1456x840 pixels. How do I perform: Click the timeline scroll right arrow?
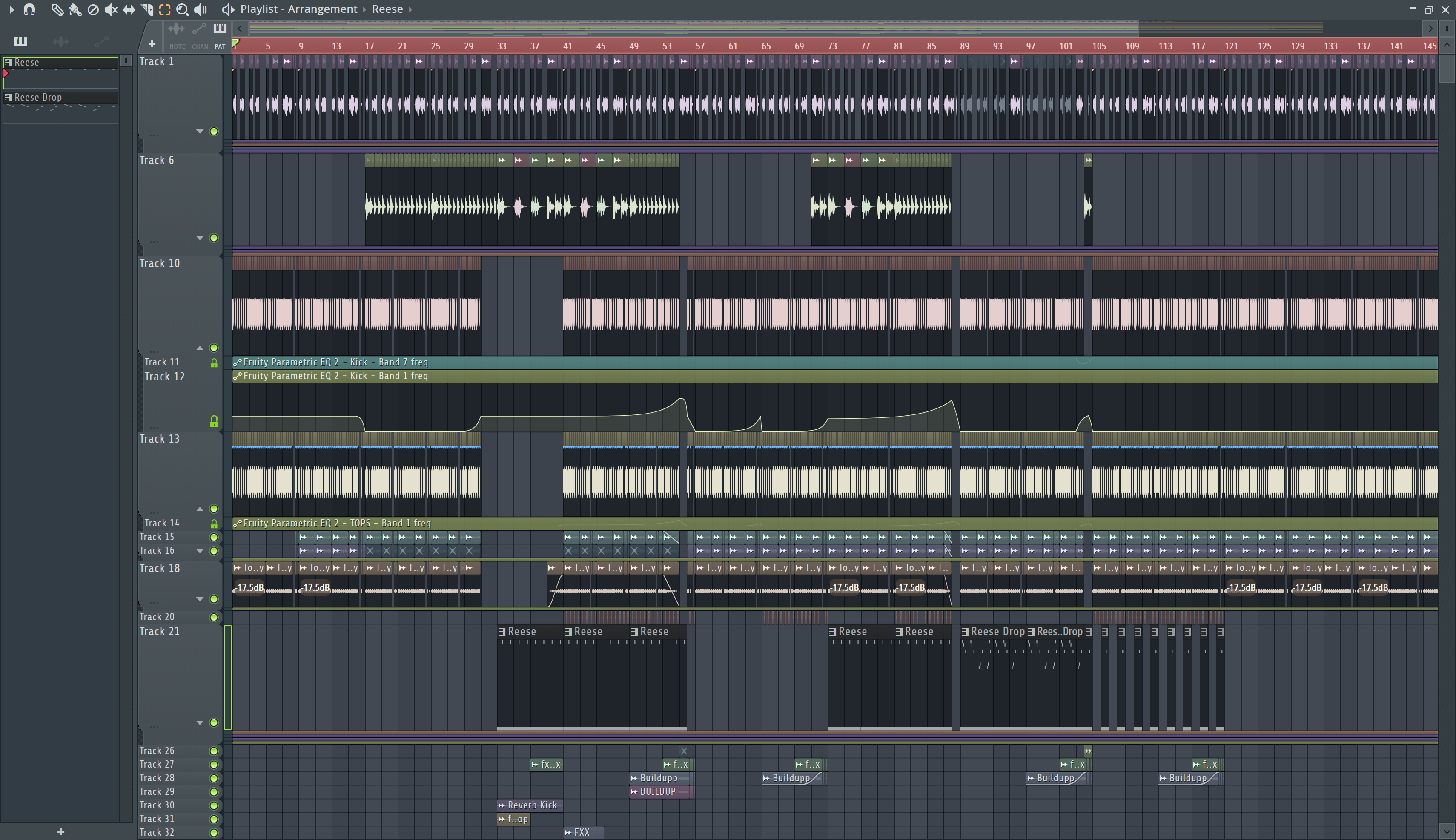(x=1430, y=28)
